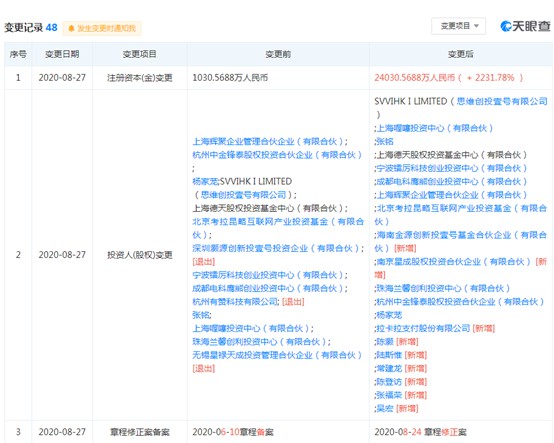
Task: Click 杨家茏 link in 变更后 column
Action: click(x=389, y=315)
